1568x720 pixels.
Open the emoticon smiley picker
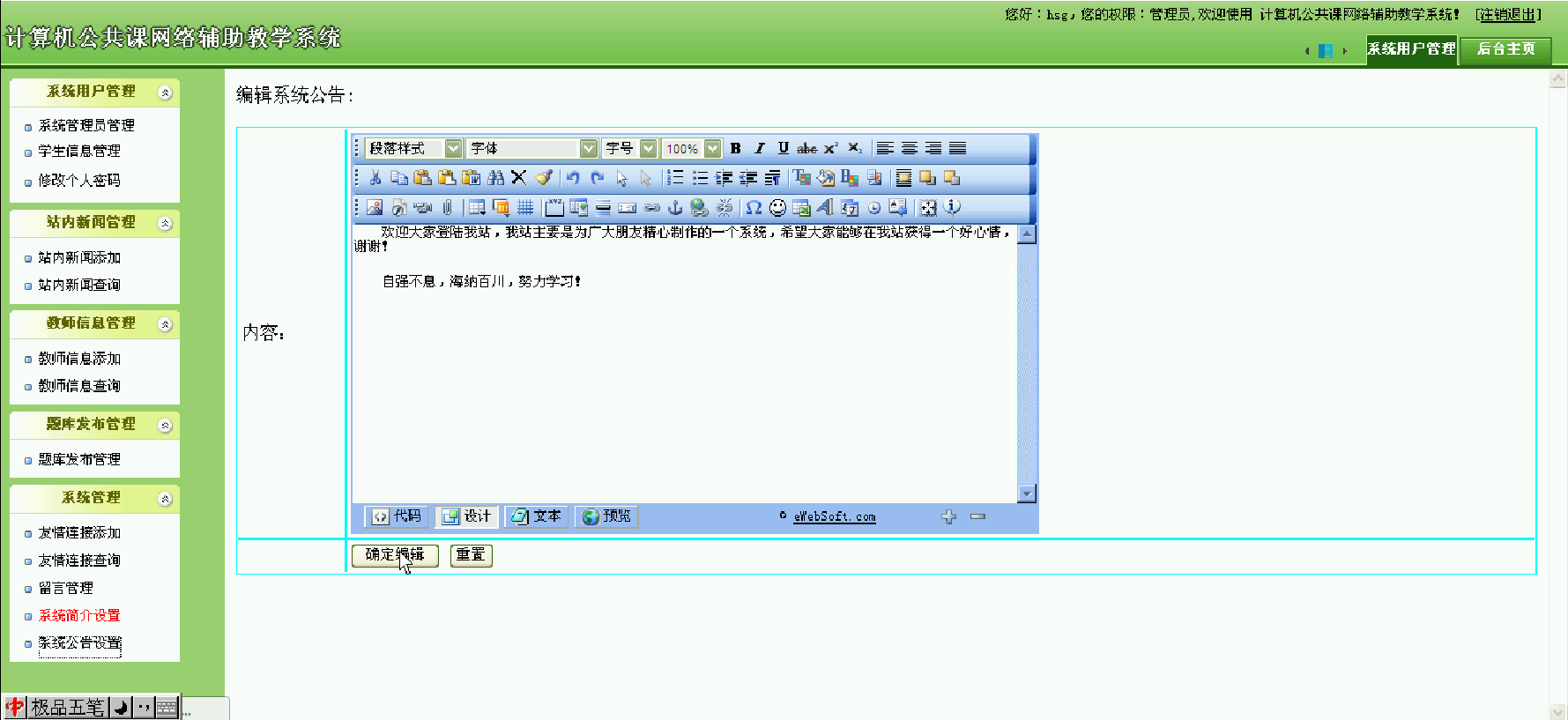(x=777, y=208)
